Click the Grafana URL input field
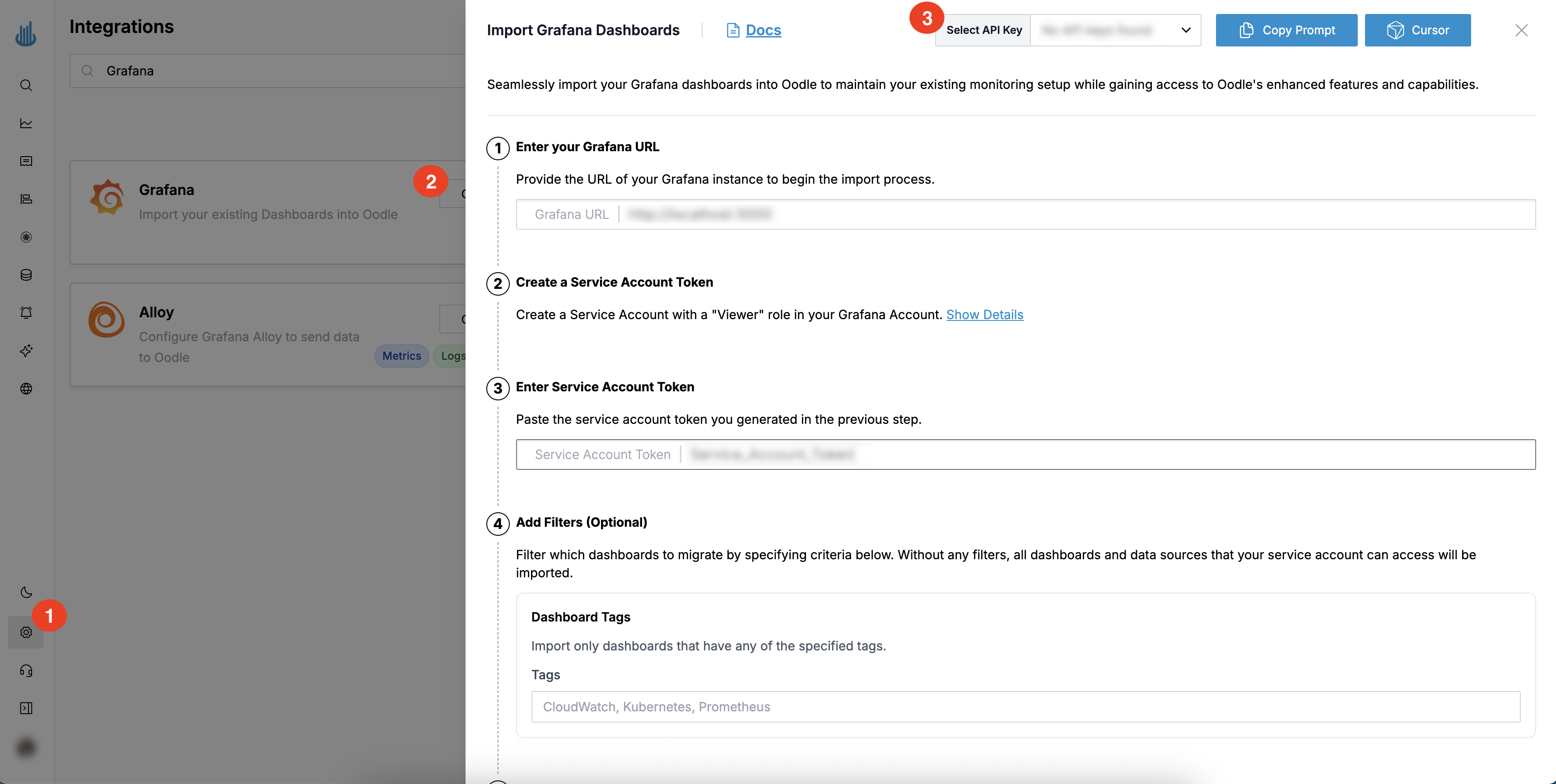 point(1075,214)
